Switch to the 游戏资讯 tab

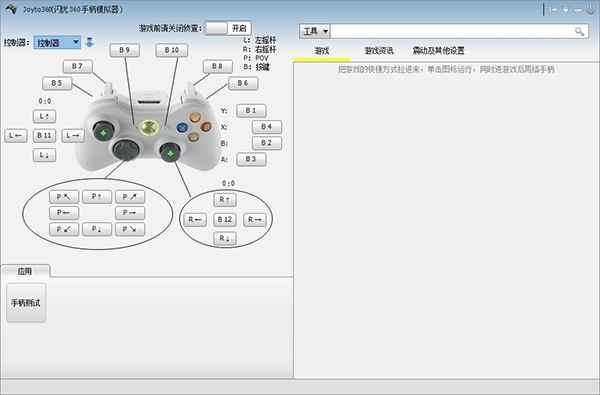378,51
